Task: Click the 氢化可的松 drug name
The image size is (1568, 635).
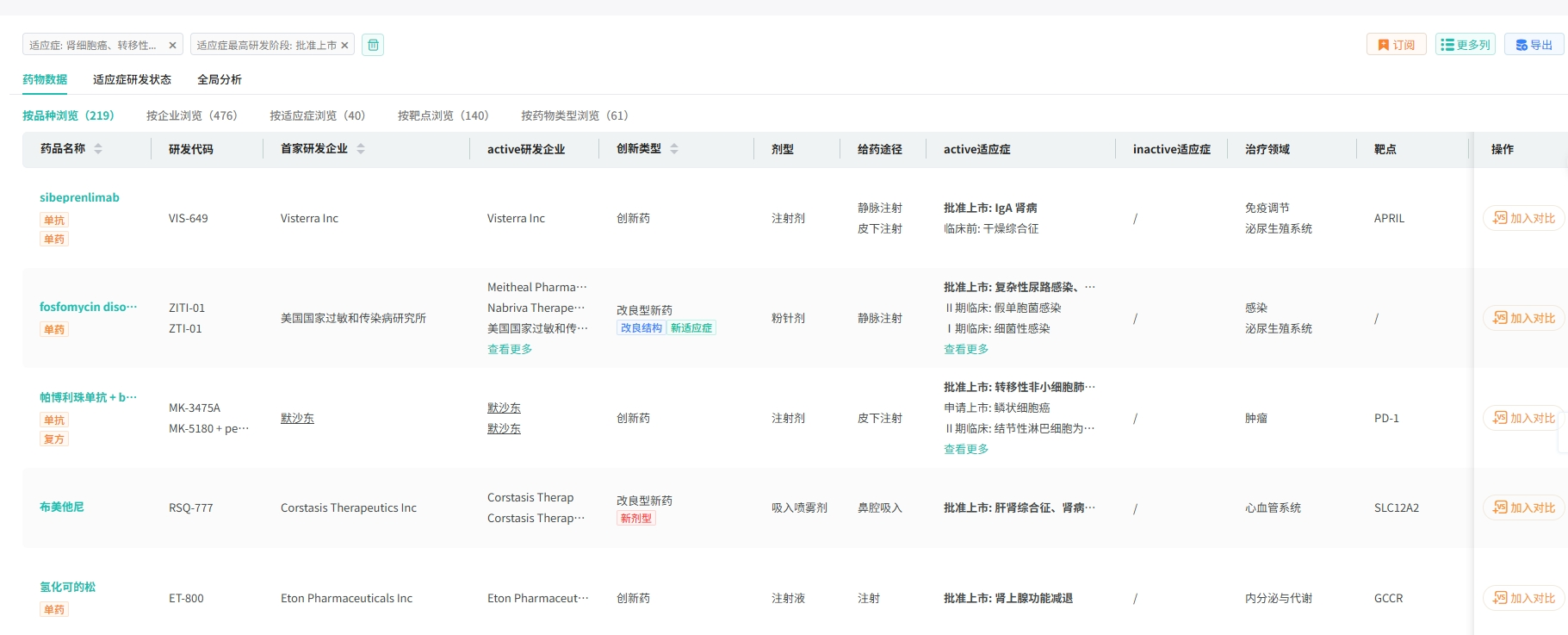Action: point(67,587)
